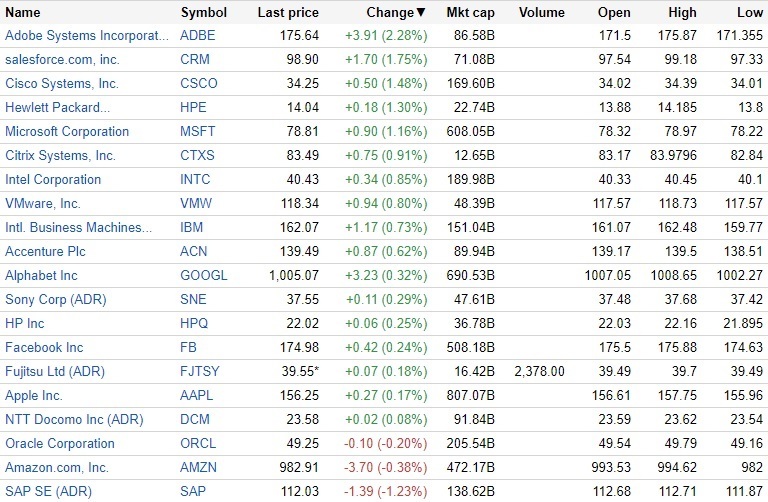Click the GOOGL ticker symbol
This screenshot has width=768, height=502.
(203, 275)
